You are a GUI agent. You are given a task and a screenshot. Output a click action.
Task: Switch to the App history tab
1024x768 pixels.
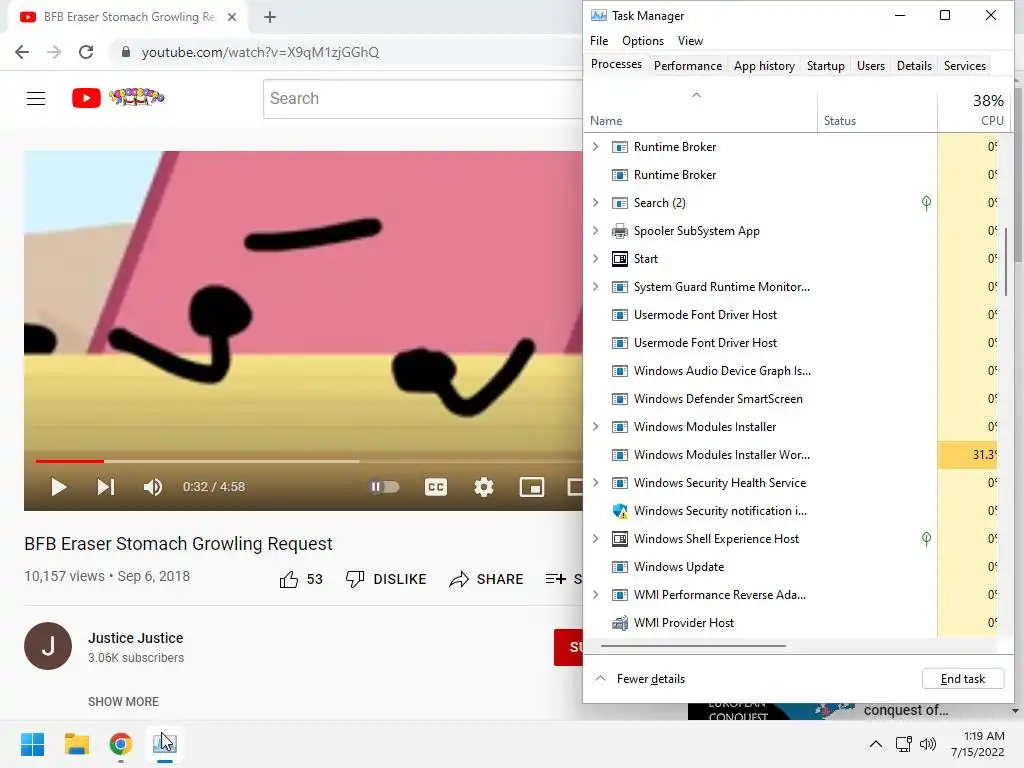pos(764,66)
